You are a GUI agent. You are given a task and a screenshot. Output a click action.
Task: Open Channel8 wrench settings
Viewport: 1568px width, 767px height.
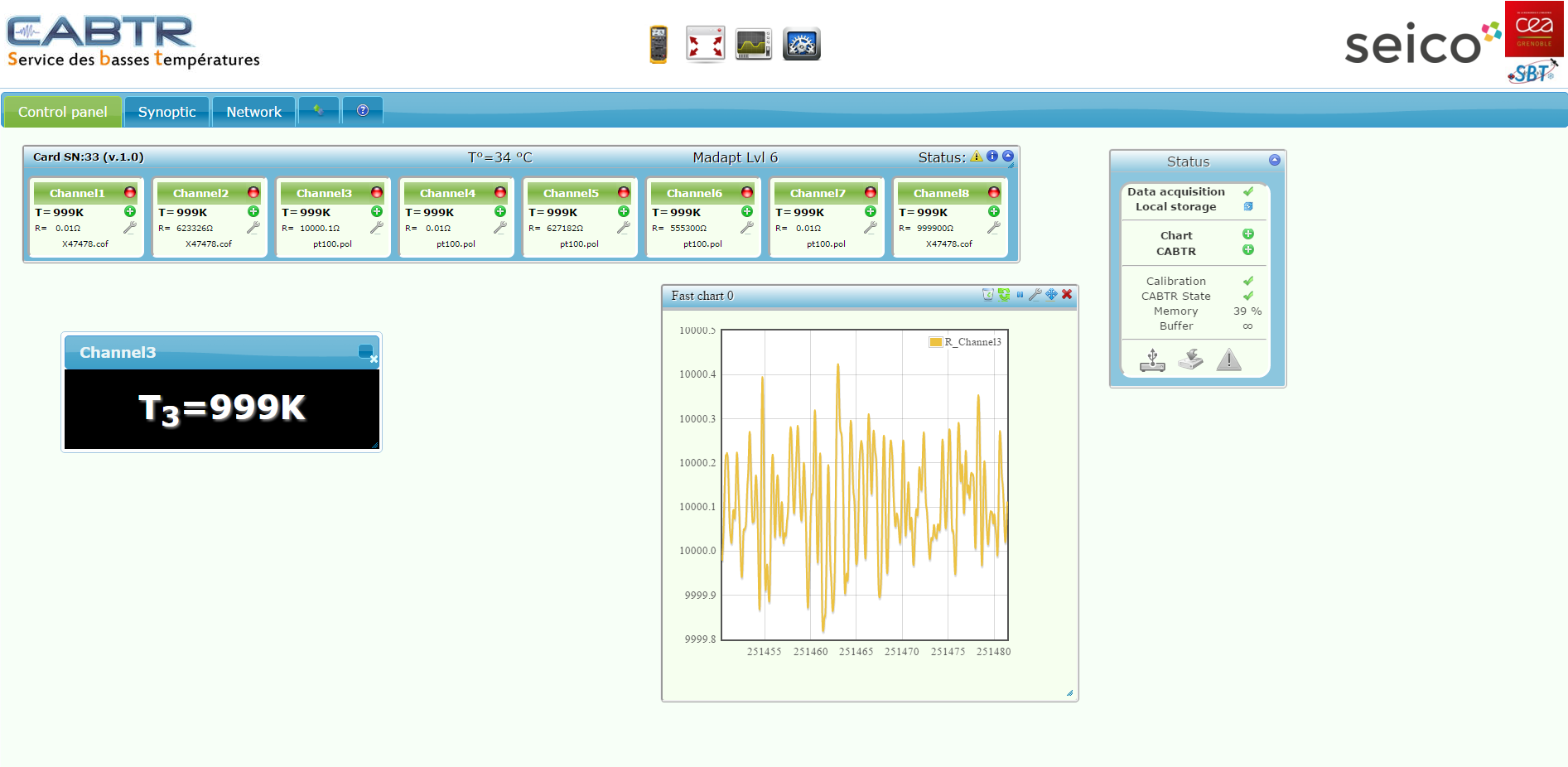click(994, 228)
